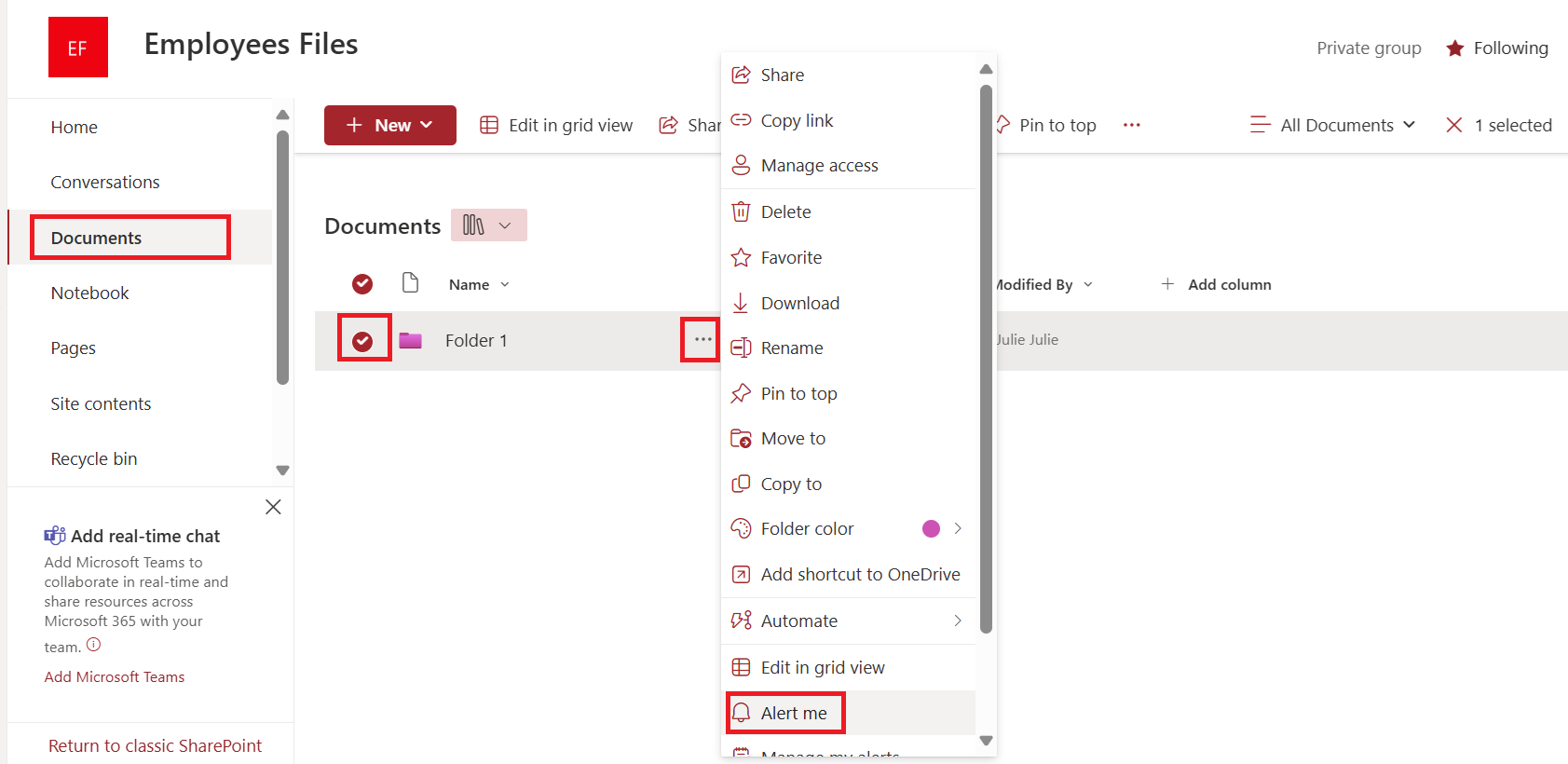Viewport: 1568px width, 764px height.
Task: Click the Delete trash icon
Action: [x=741, y=211]
